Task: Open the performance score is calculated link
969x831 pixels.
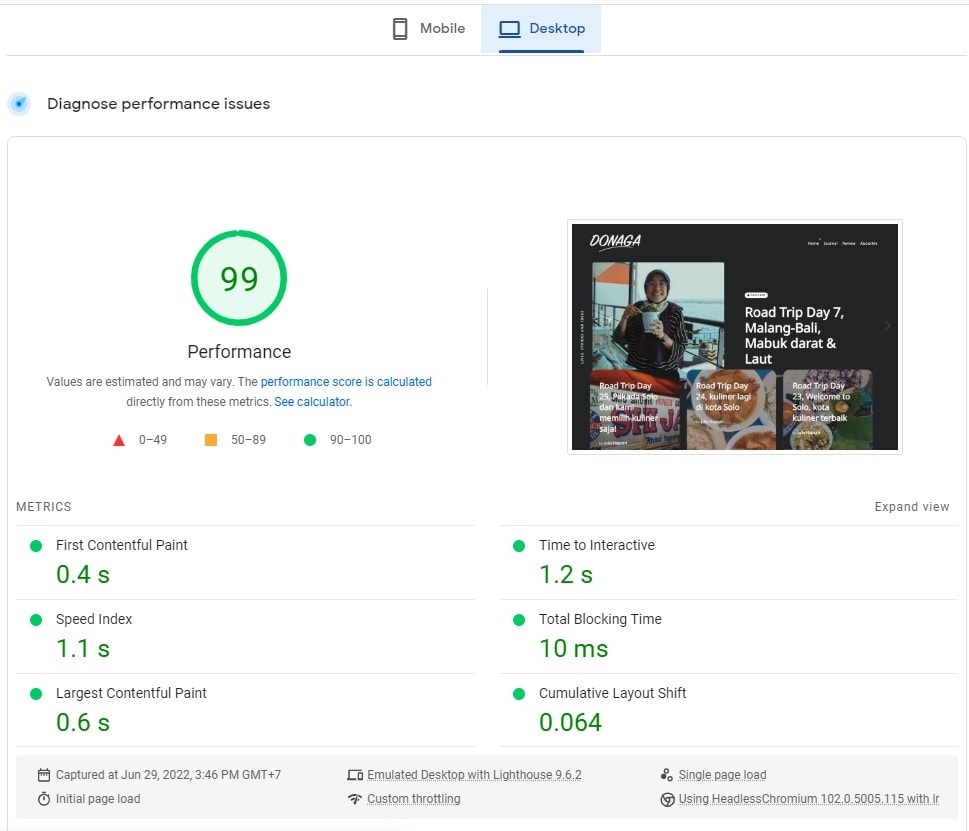Action: point(346,382)
